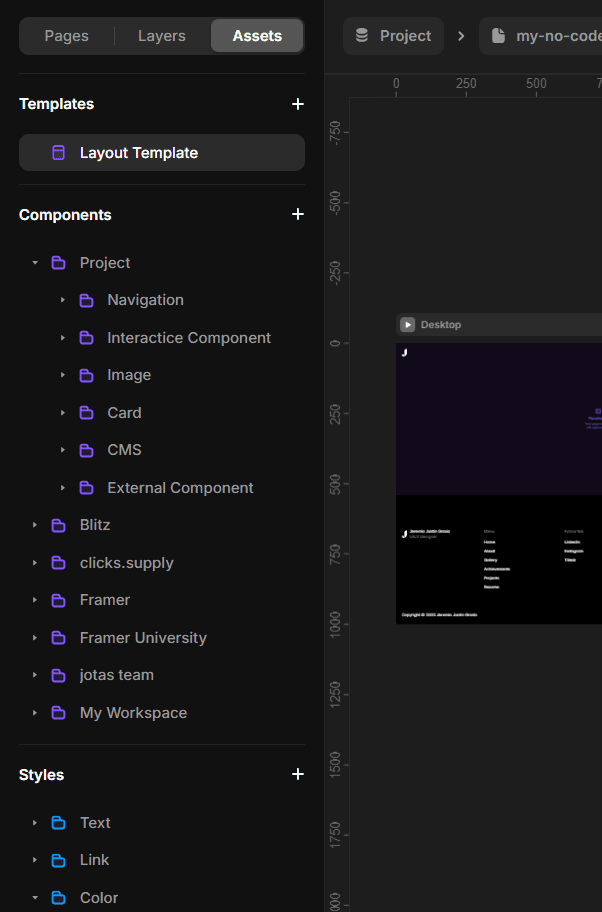Click the breadcrumb chevron separator
Screen dimensions: 602x912
pyautogui.click(x=461, y=36)
